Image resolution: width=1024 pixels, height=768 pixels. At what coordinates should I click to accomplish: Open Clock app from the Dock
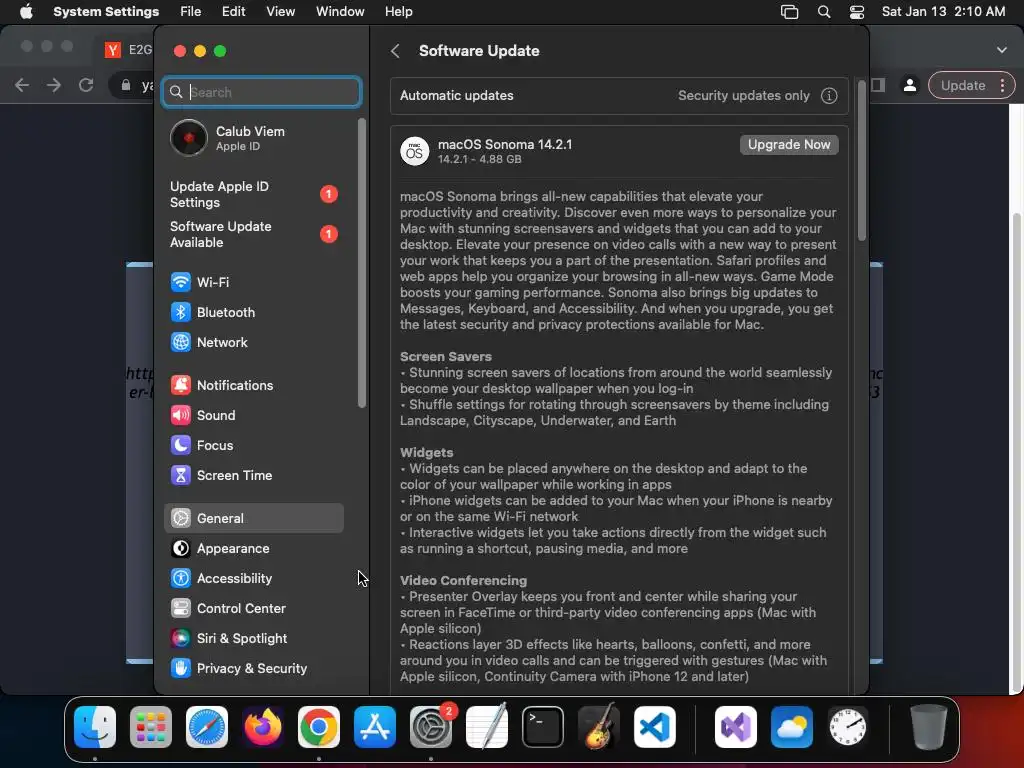tap(848, 727)
